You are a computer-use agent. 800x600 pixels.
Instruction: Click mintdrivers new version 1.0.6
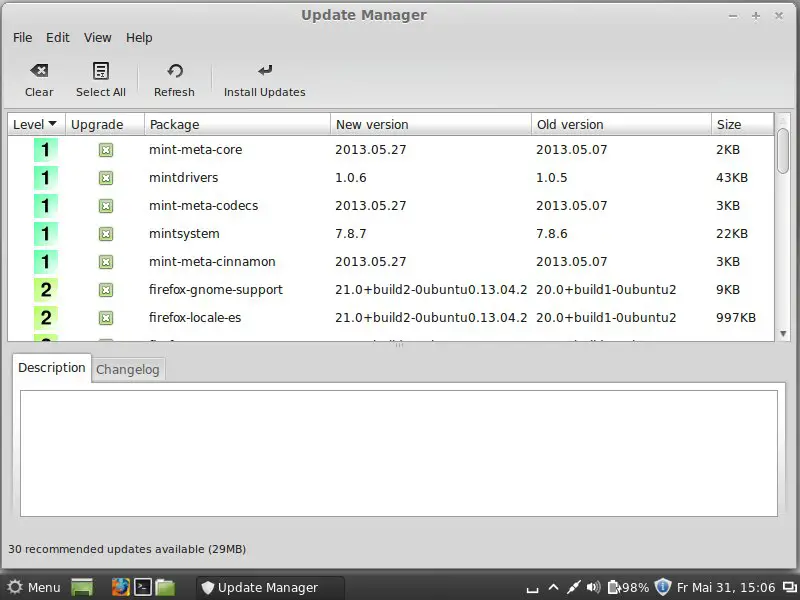[x=351, y=178]
